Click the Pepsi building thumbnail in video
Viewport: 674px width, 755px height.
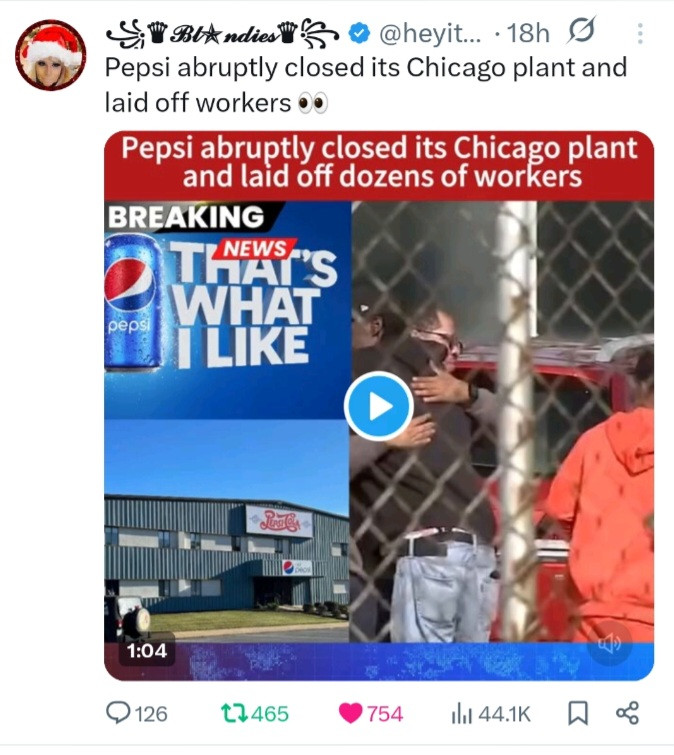227,530
